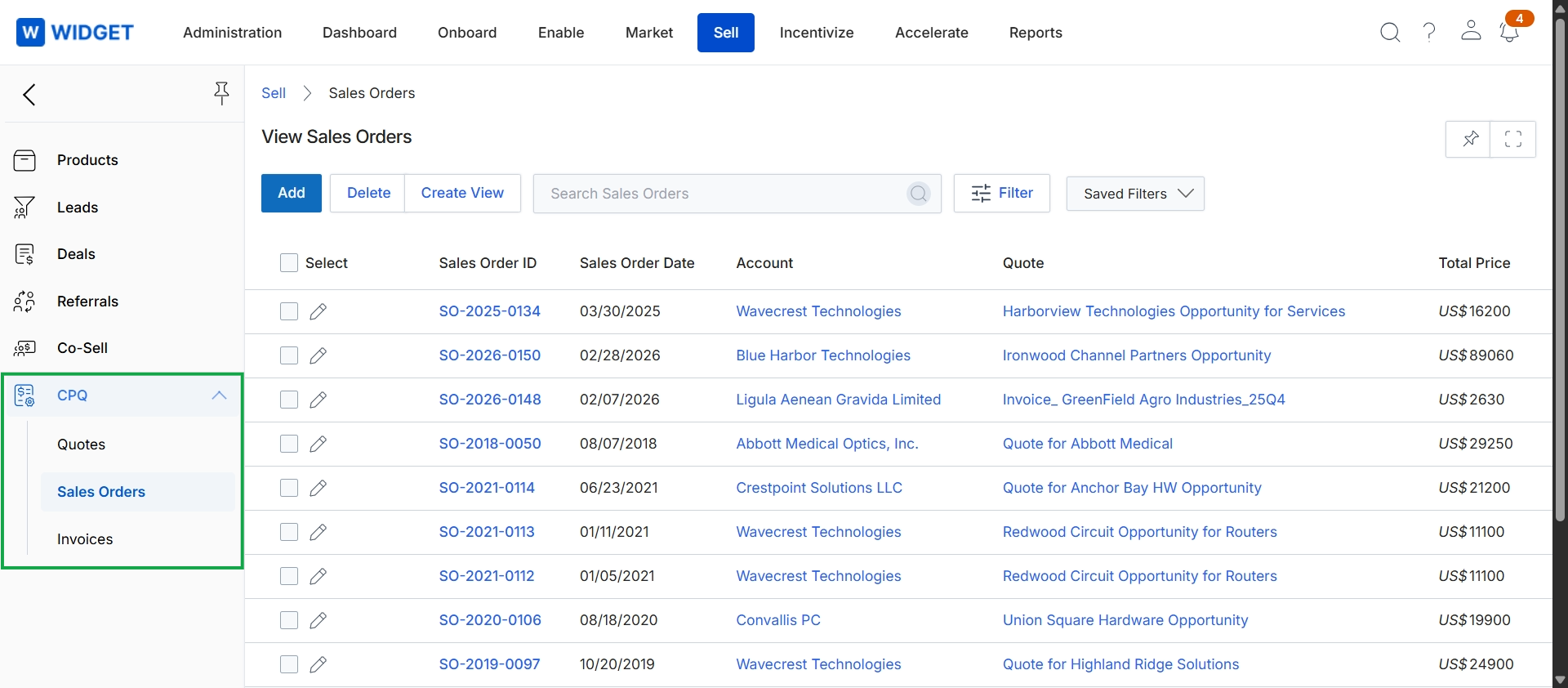Select checkbox for order SO-2021-0114
The width and height of the screenshot is (1568, 688).
pyautogui.click(x=289, y=488)
